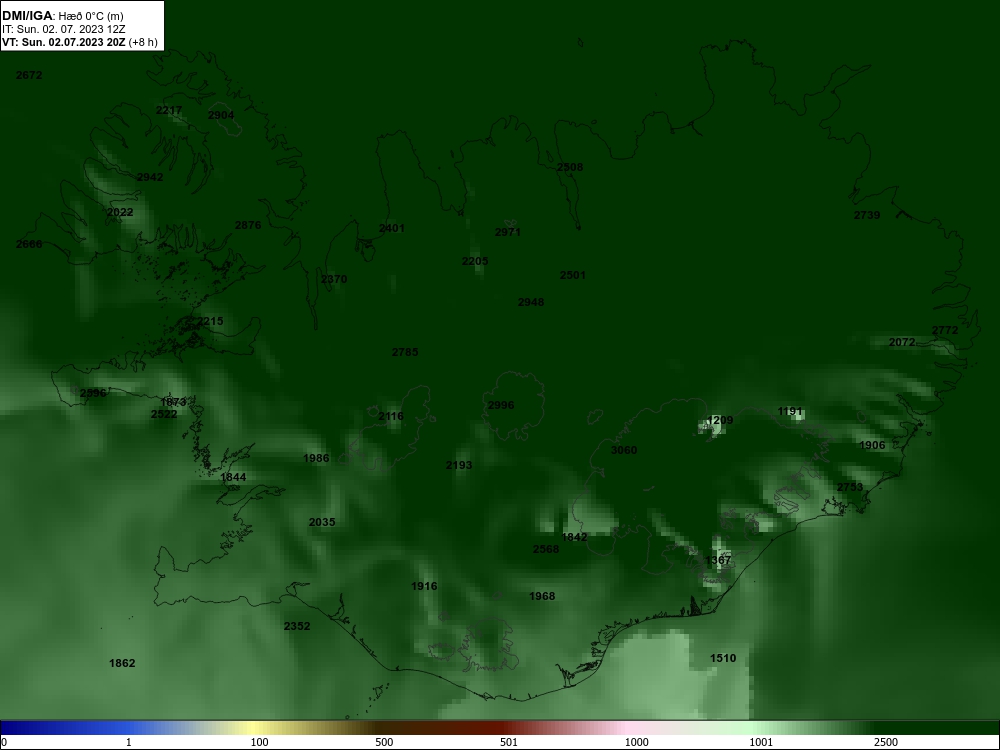1000x750 pixels.
Task: Click the map value 1873
Action: point(173,402)
